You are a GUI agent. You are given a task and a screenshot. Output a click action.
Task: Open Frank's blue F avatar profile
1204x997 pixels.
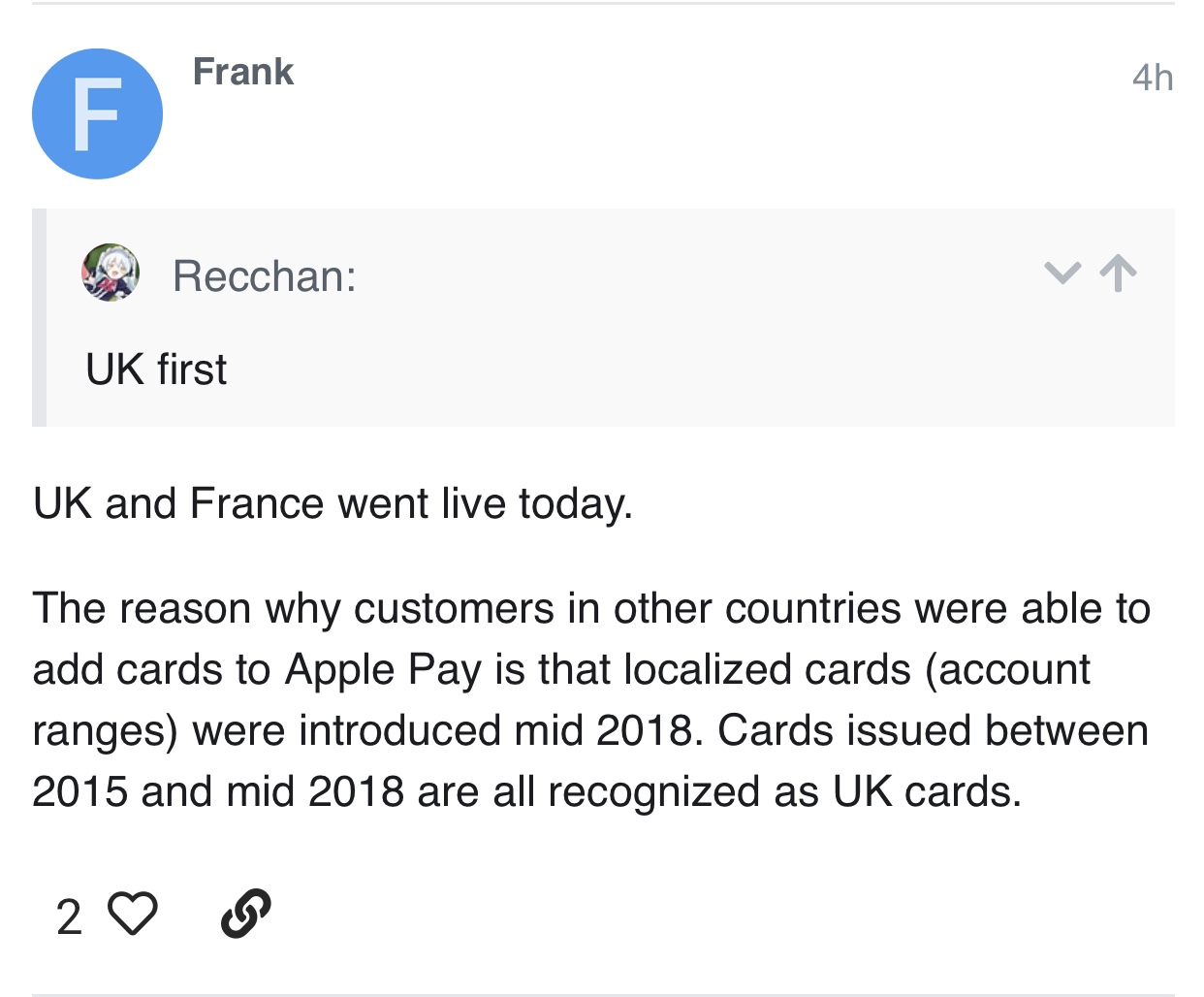(x=97, y=113)
